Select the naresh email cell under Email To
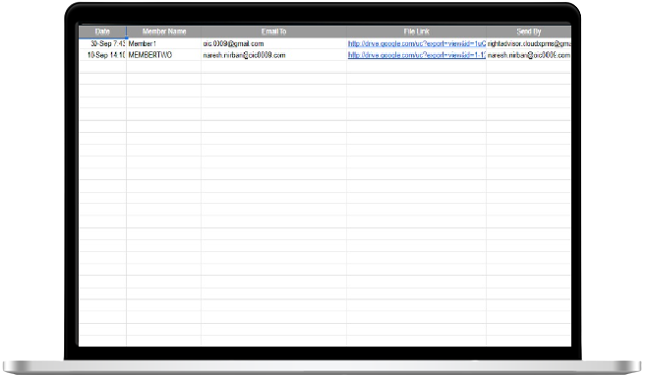Screen dimensions: 650x384 [x=274, y=55]
